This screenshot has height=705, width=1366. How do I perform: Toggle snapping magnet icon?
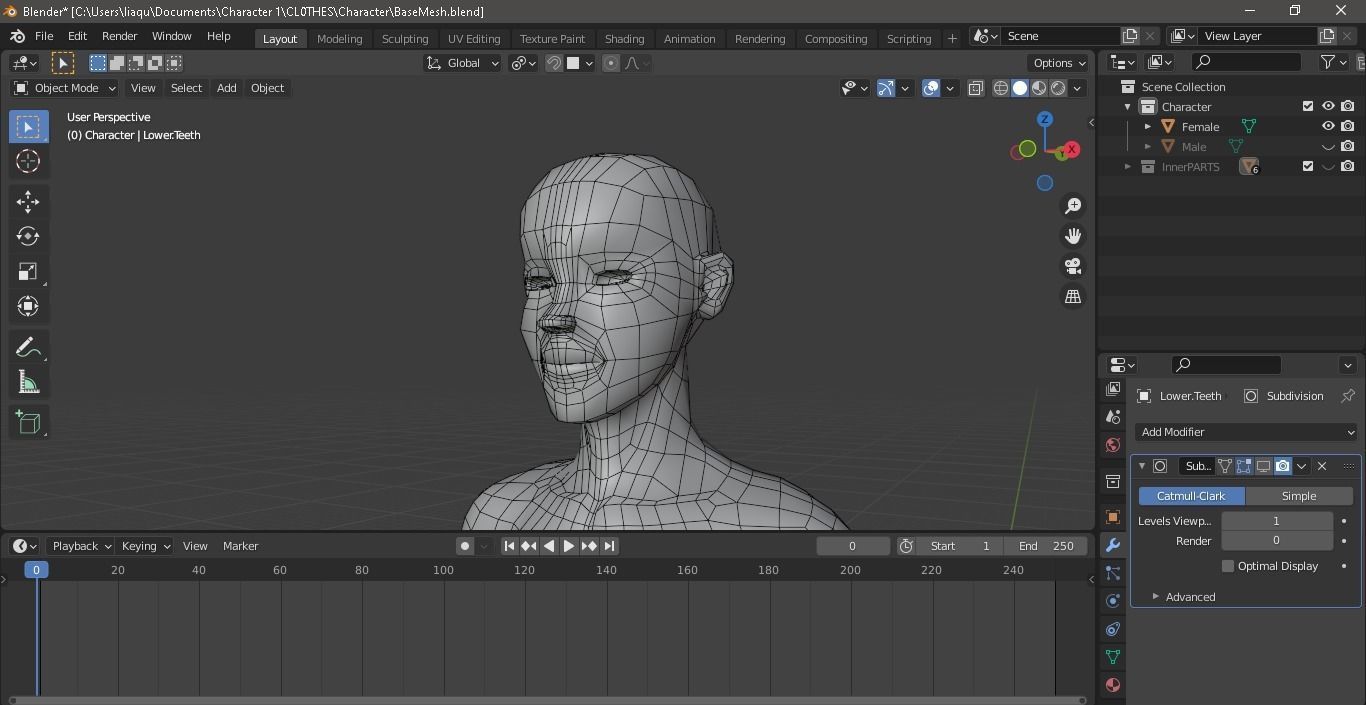[554, 63]
